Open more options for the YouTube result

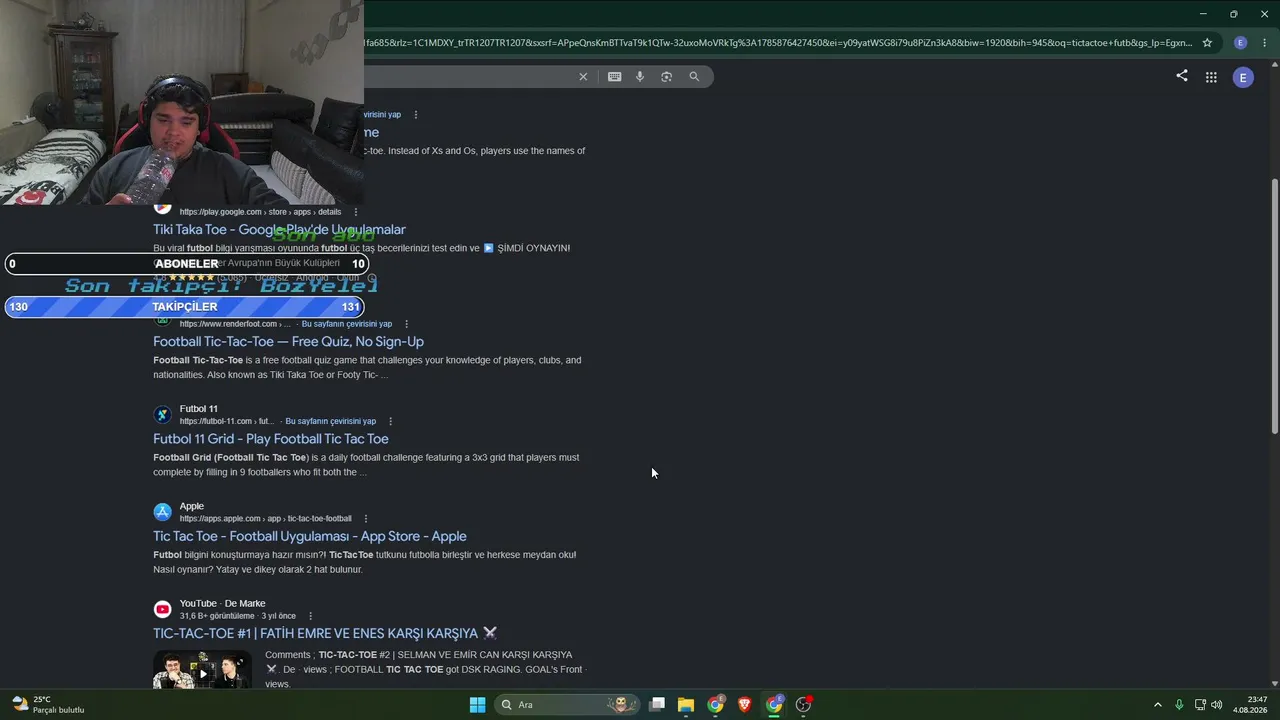coord(311,616)
